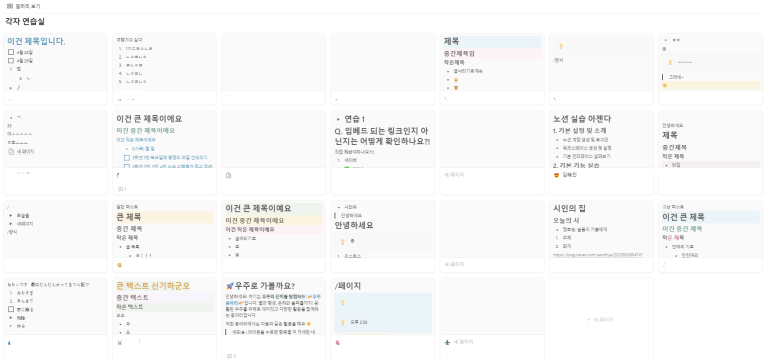Click the blue icon below the Japanese text card
Viewport: 773px width, 361px height.
9,342
